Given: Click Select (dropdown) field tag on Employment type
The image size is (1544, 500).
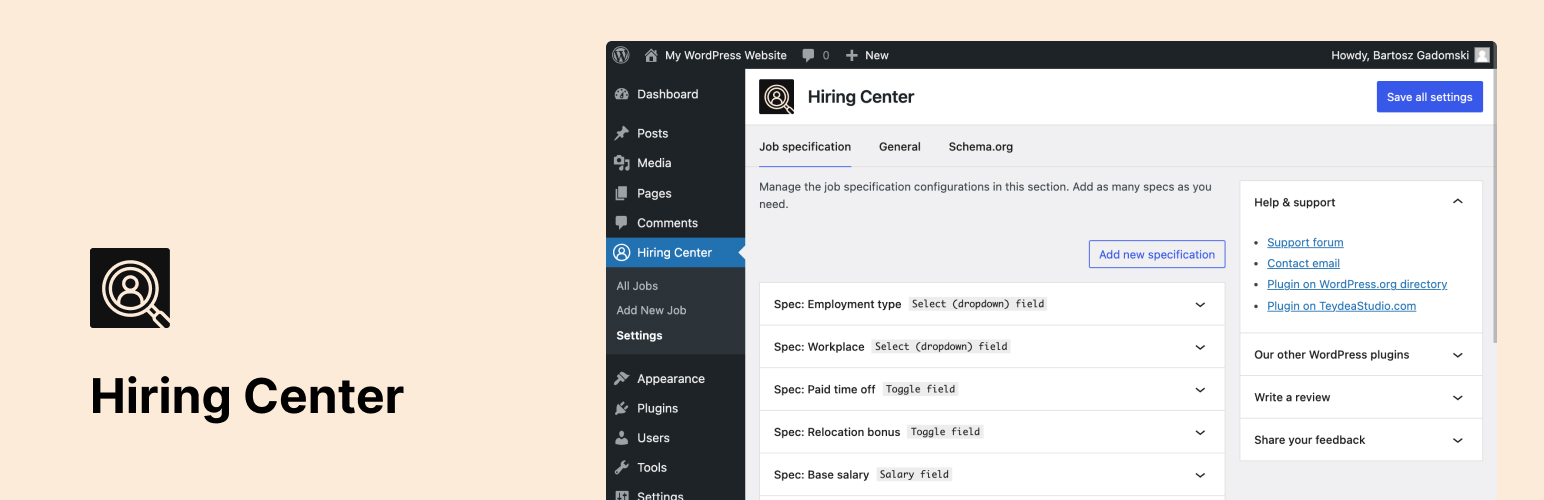Looking at the screenshot, I should [x=978, y=304].
